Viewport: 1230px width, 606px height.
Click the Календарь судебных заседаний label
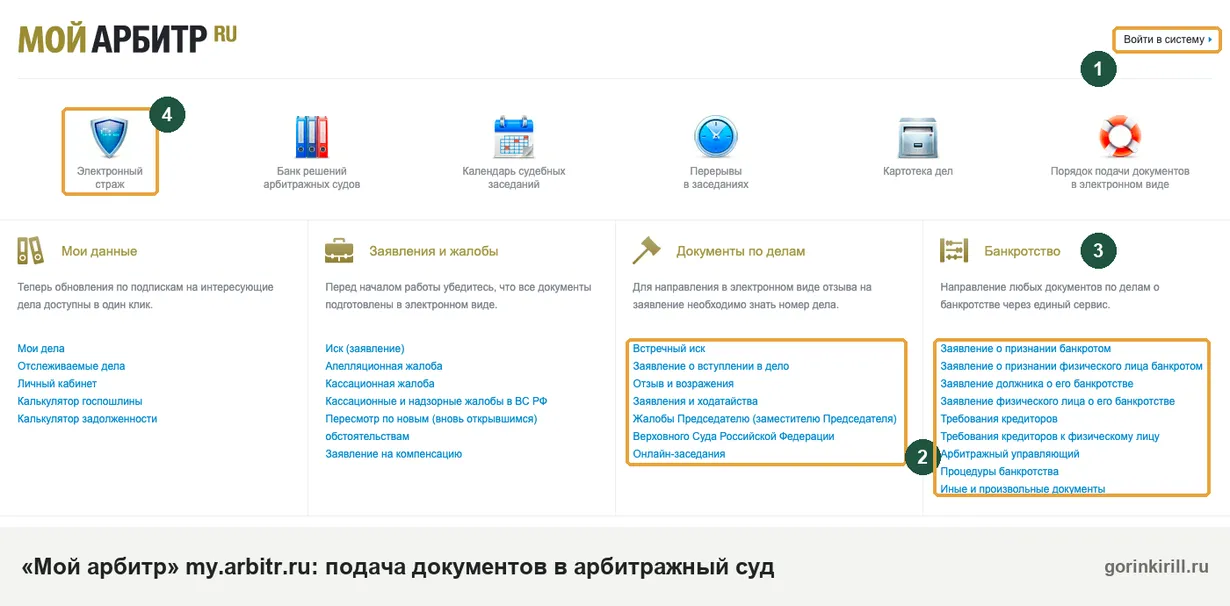pos(514,178)
